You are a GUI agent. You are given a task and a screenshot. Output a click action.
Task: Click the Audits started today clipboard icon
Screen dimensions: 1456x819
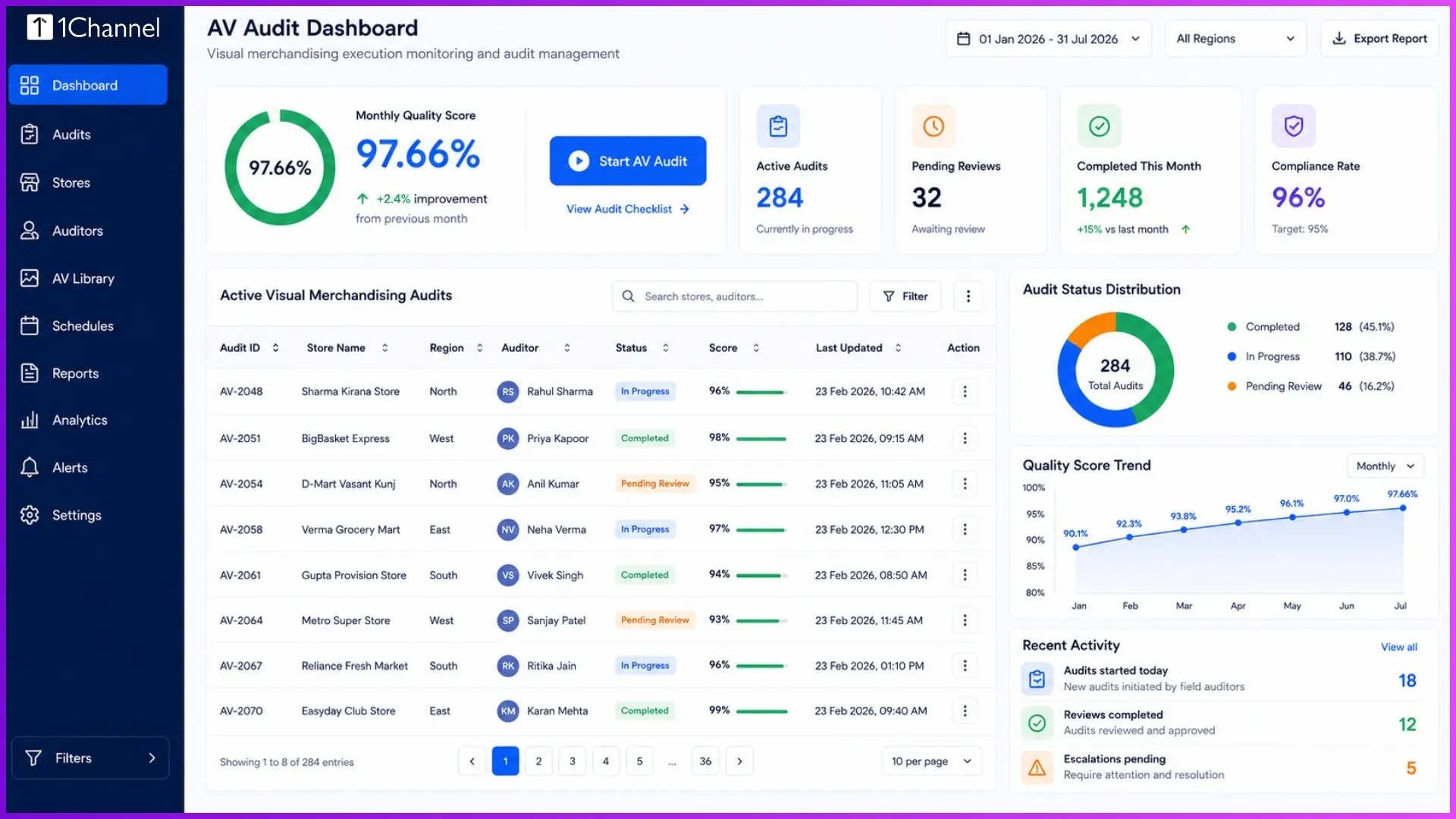pos(1037,679)
